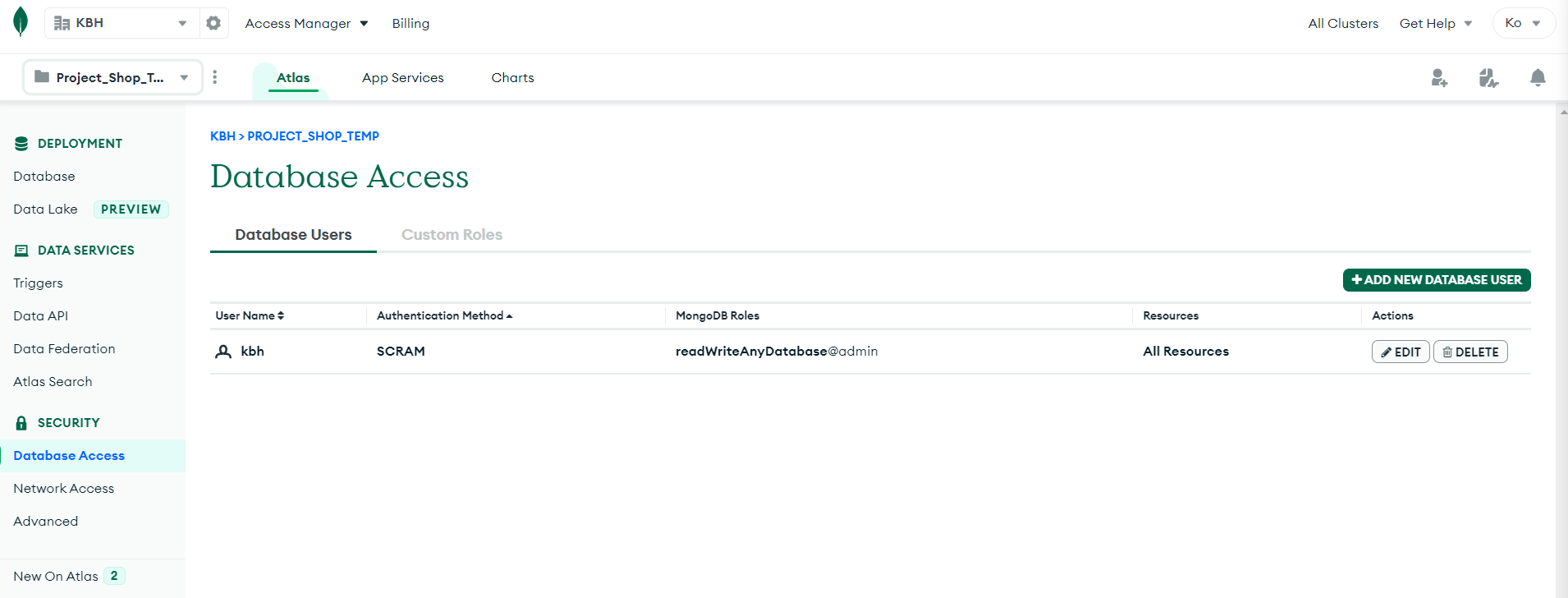Select the Database Users tab
Viewport: 1568px width, 598px height.
[293, 234]
